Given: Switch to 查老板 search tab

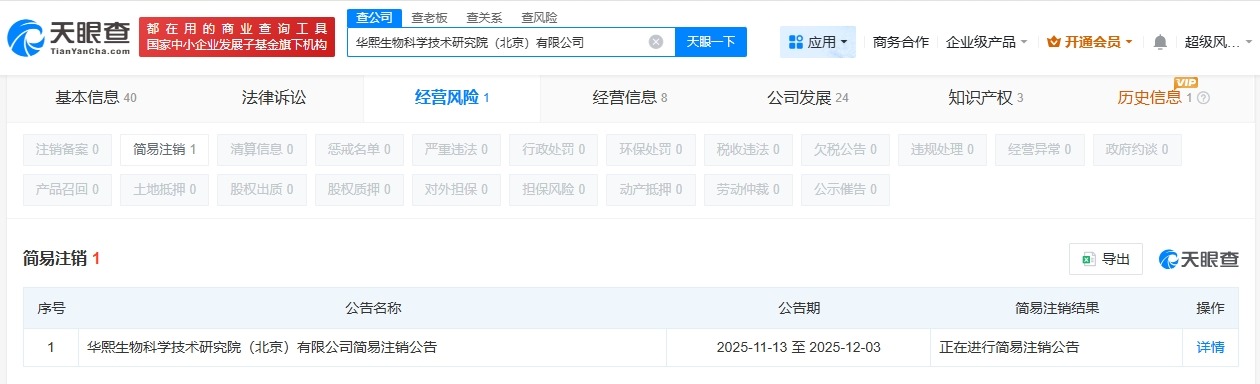Looking at the screenshot, I should click(429, 17).
